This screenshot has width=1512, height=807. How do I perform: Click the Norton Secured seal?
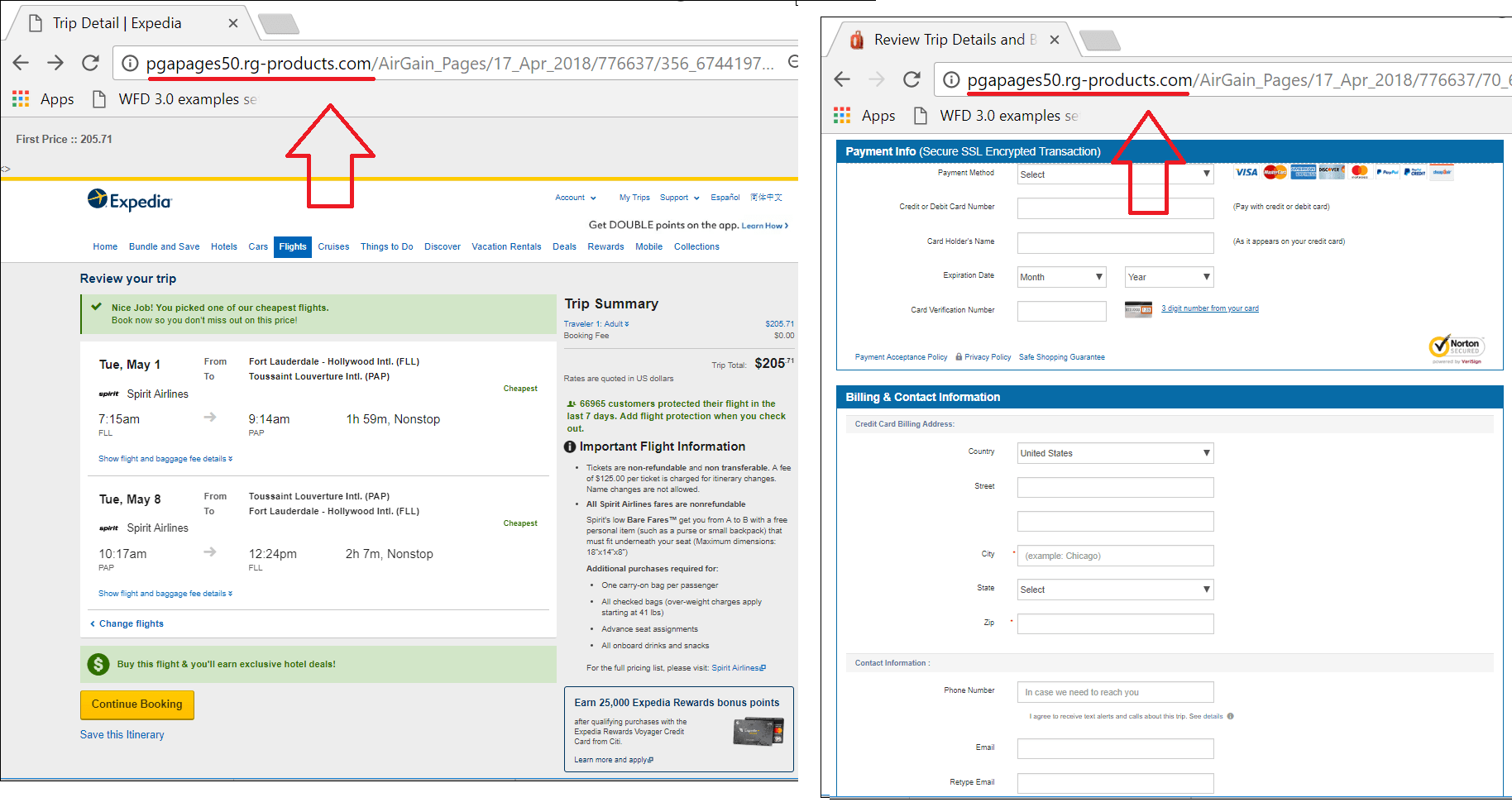coord(1457,348)
